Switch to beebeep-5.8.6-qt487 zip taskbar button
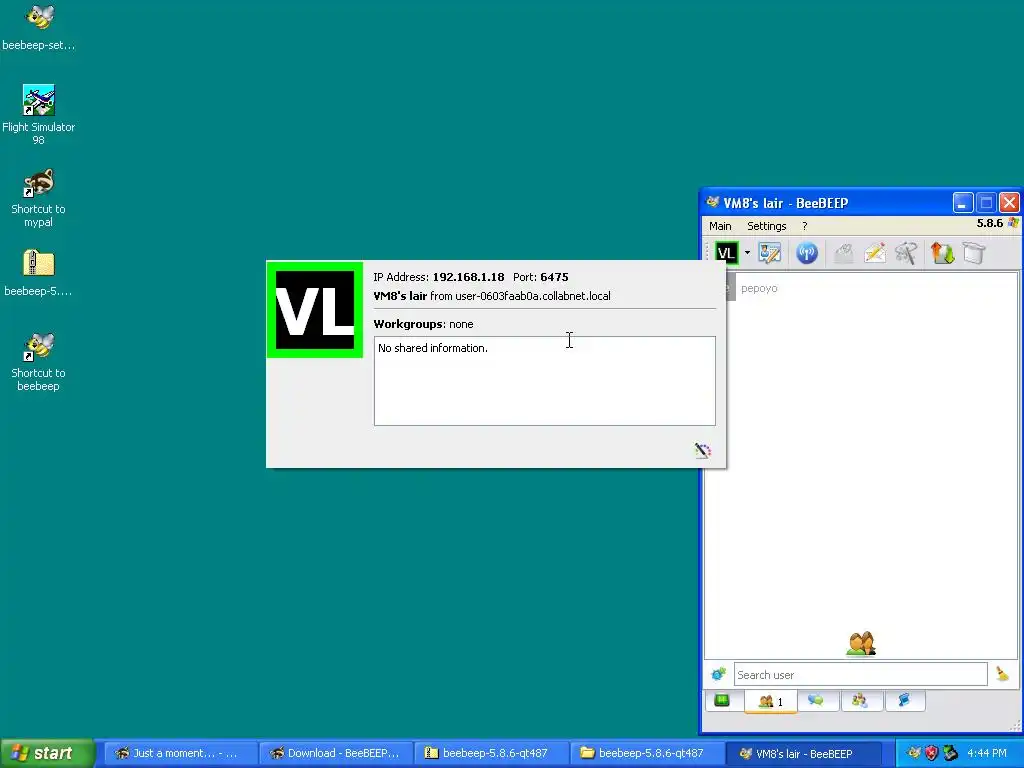Viewport: 1024px width, 768px height. pyautogui.click(x=491, y=753)
